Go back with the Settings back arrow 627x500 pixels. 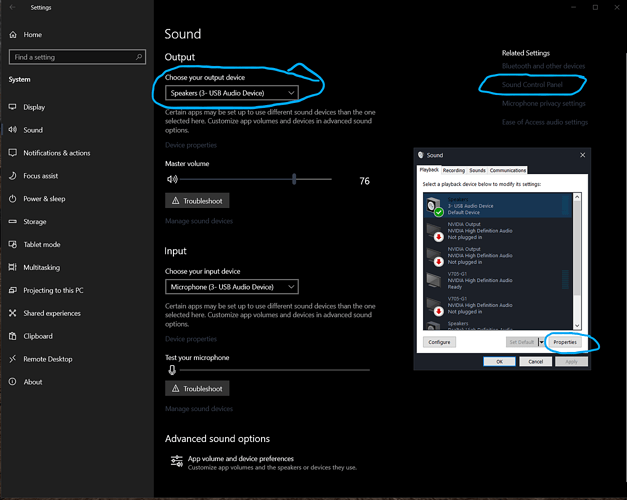[x=12, y=7]
